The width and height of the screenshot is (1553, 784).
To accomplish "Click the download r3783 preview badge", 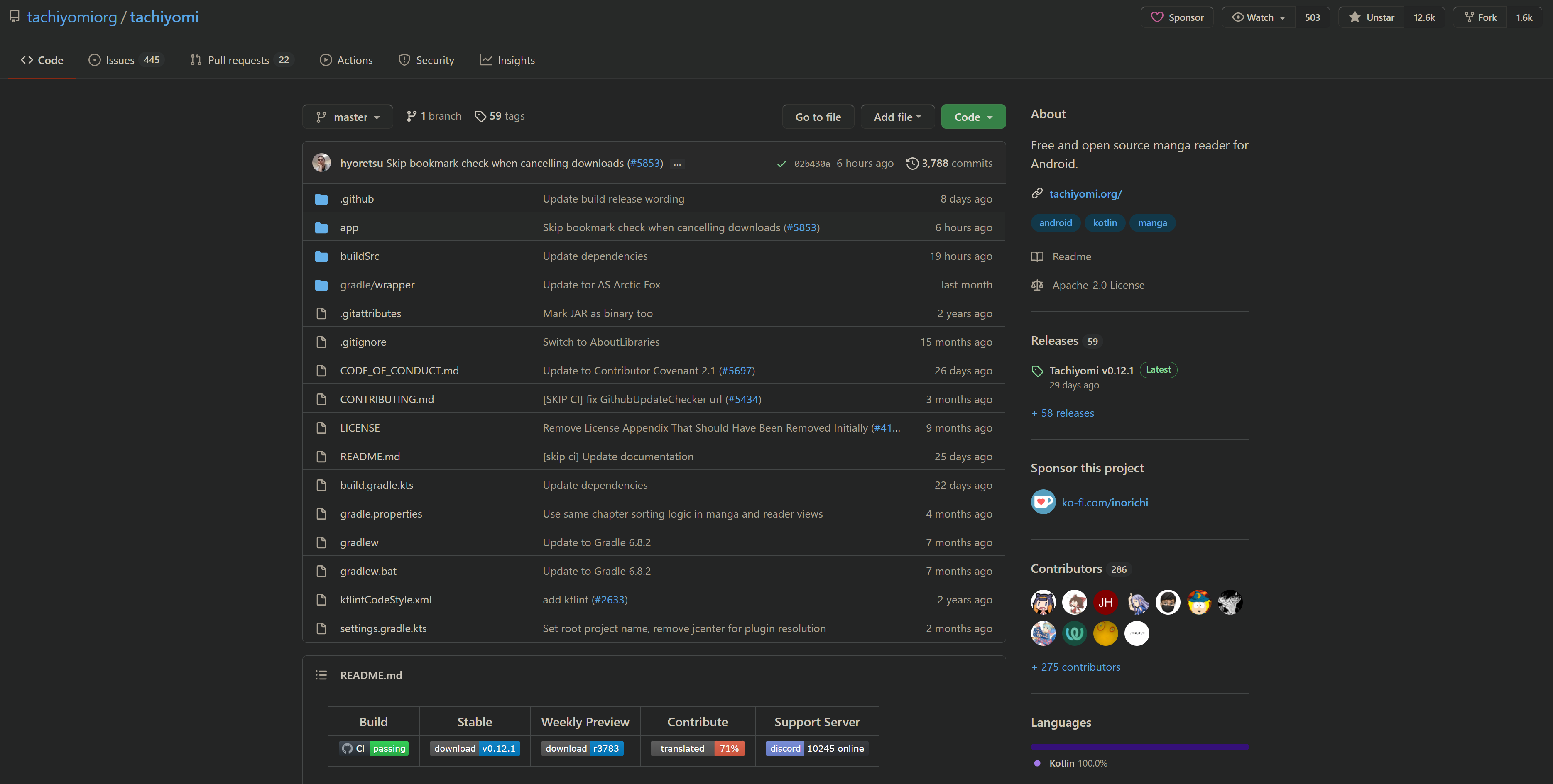I will pos(582,748).
